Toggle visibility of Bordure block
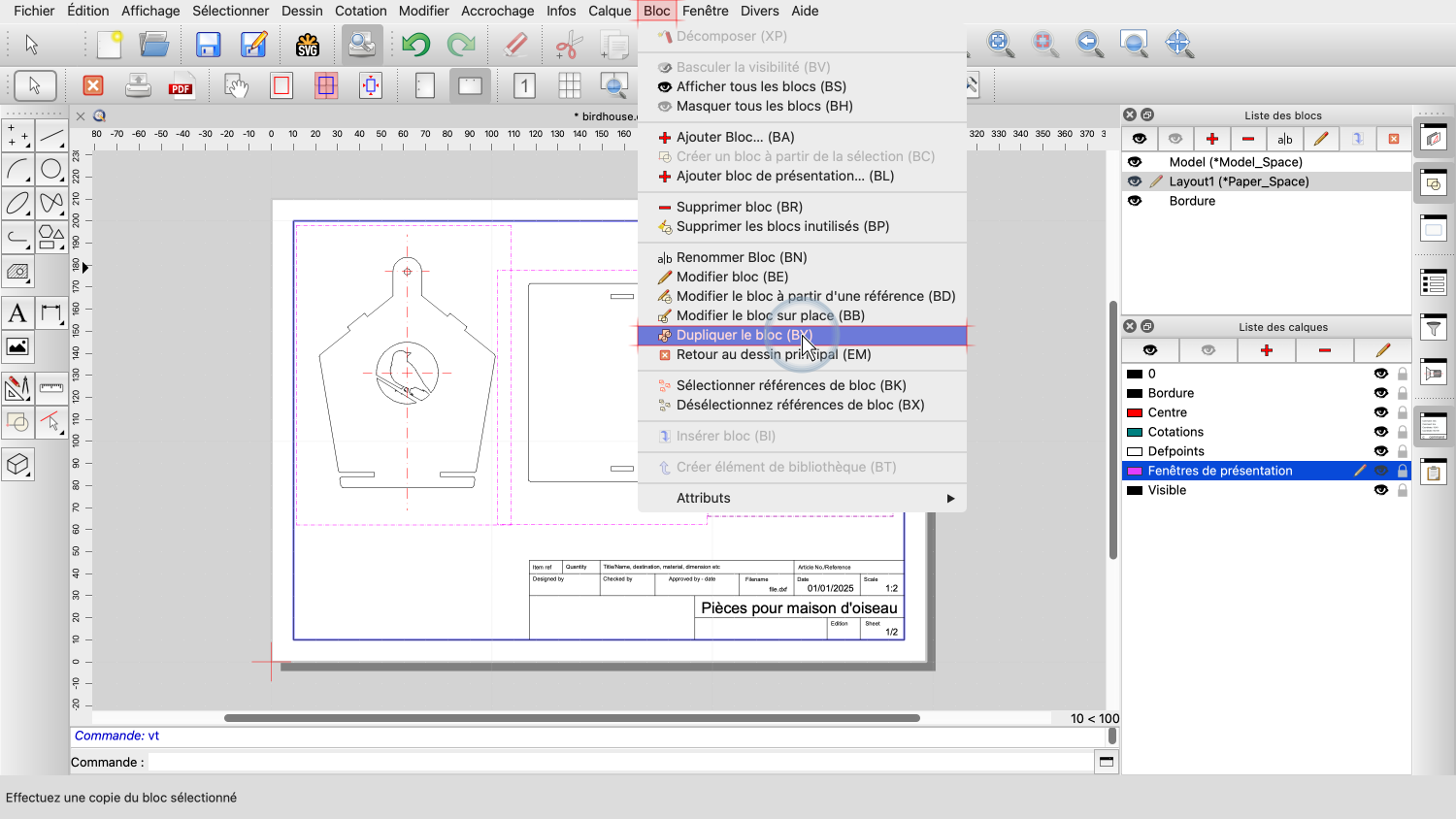This screenshot has height=819, width=1456. (x=1135, y=201)
